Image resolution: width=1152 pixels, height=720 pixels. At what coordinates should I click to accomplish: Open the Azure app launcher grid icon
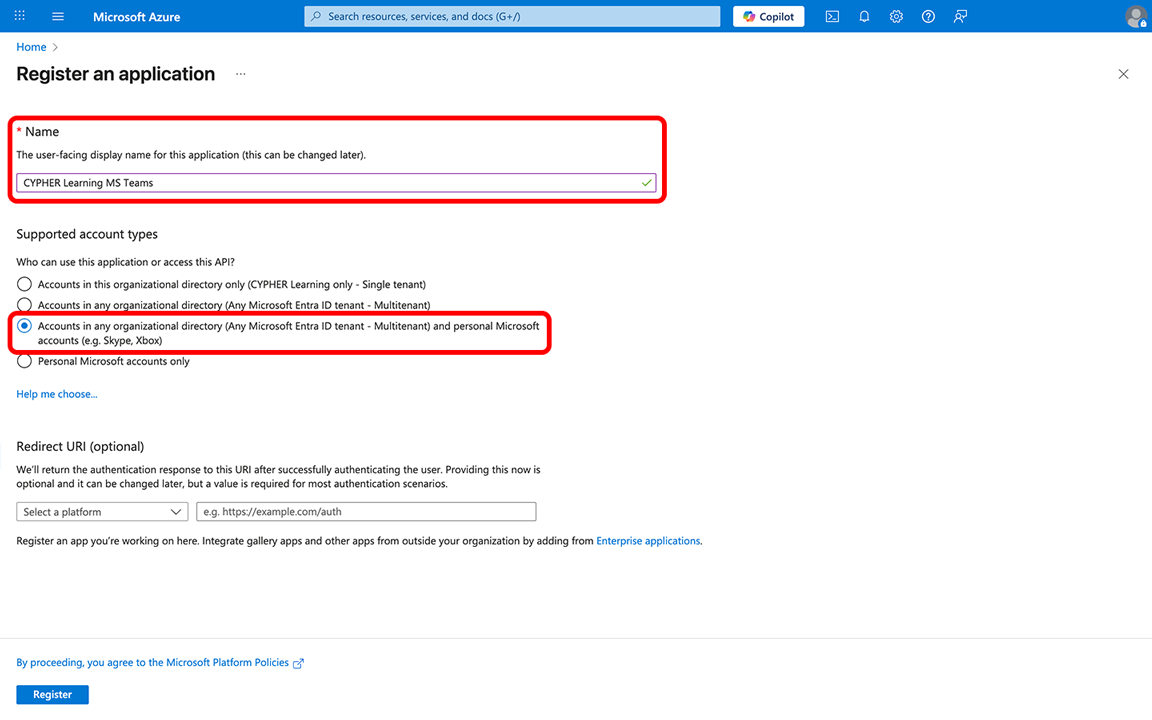point(20,15)
